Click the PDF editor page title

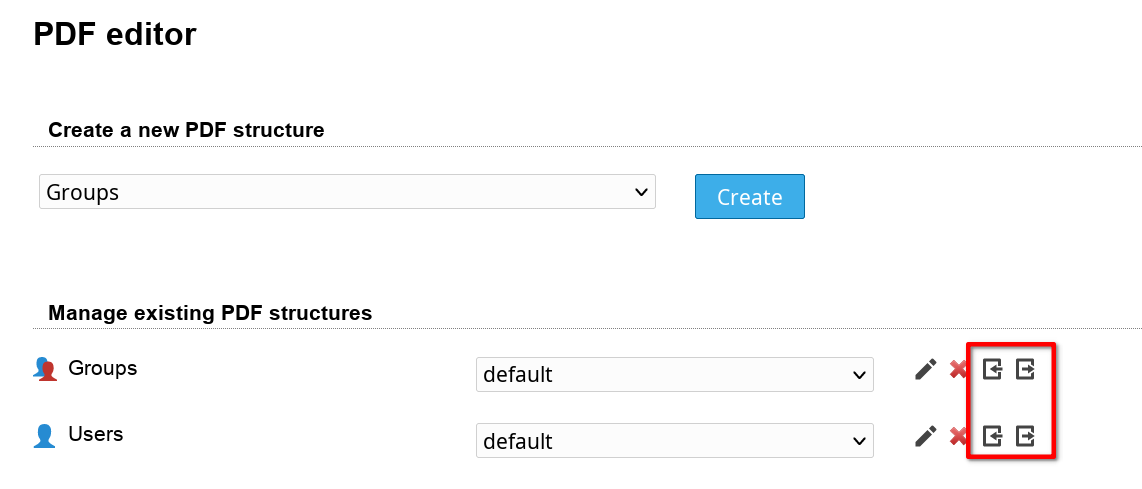tap(114, 35)
